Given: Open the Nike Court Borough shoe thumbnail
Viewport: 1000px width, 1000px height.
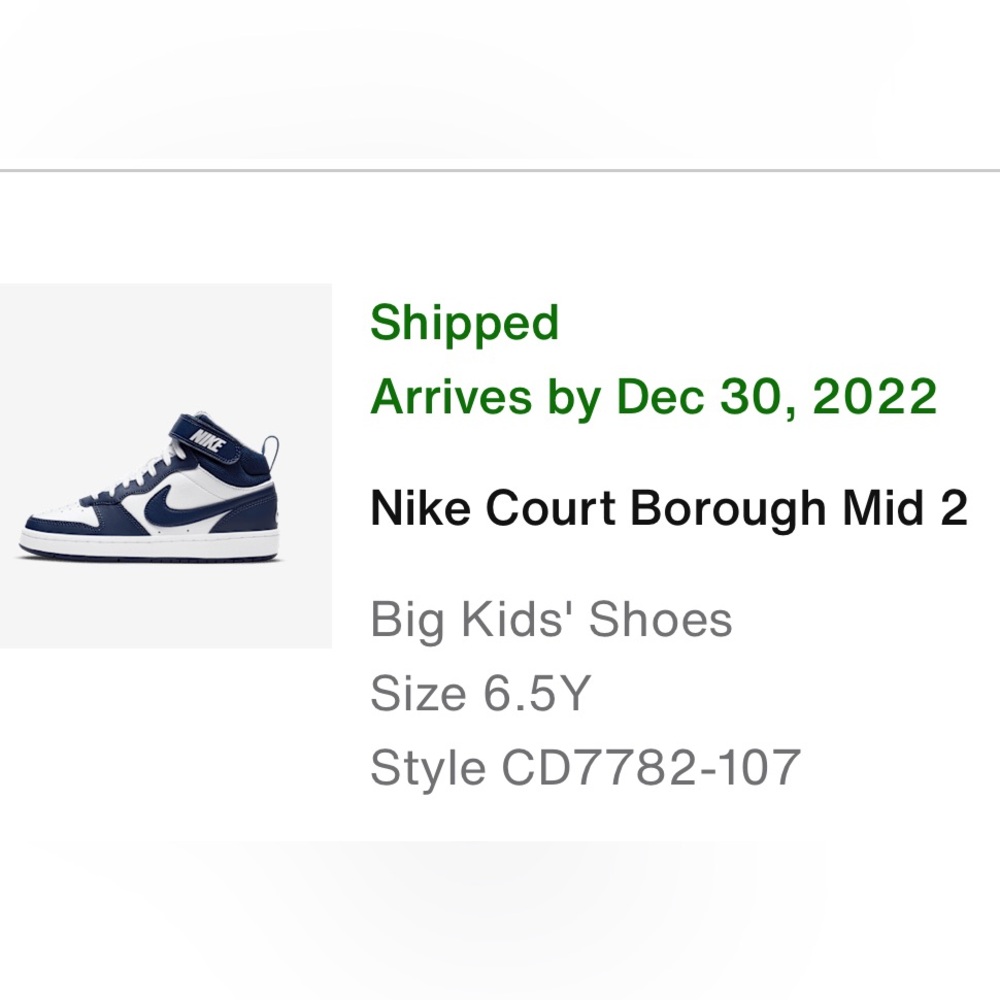Looking at the screenshot, I should click(x=166, y=466).
